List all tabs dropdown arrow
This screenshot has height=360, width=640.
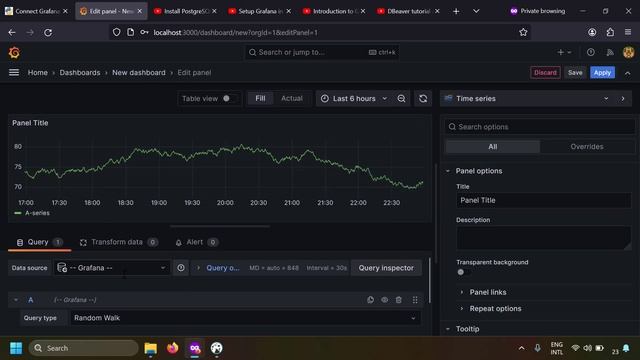[476, 11]
